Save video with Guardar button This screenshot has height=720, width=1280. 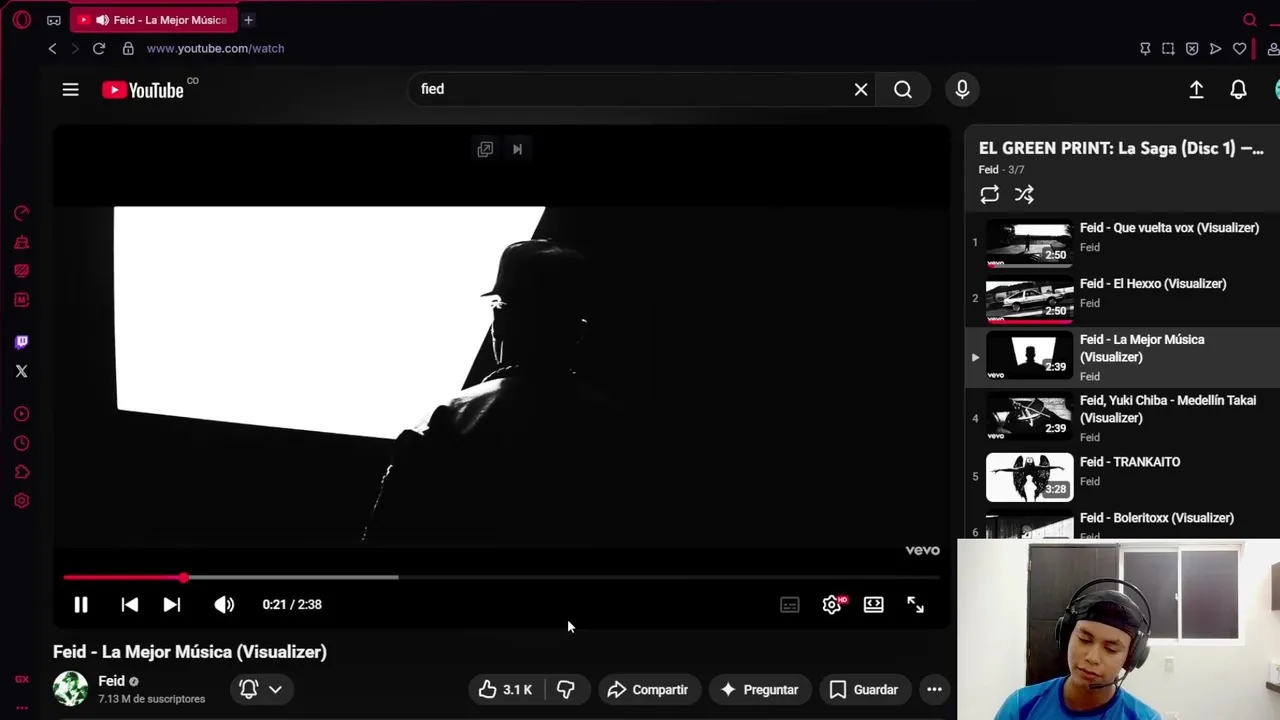point(864,690)
